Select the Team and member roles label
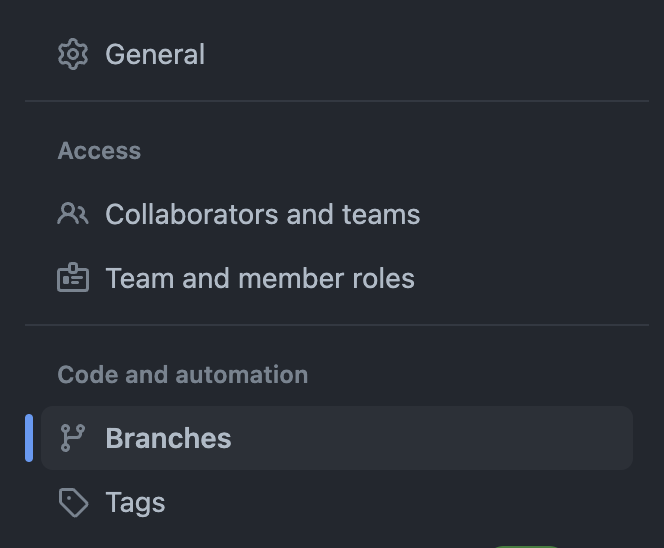This screenshot has height=548, width=664. [260, 279]
